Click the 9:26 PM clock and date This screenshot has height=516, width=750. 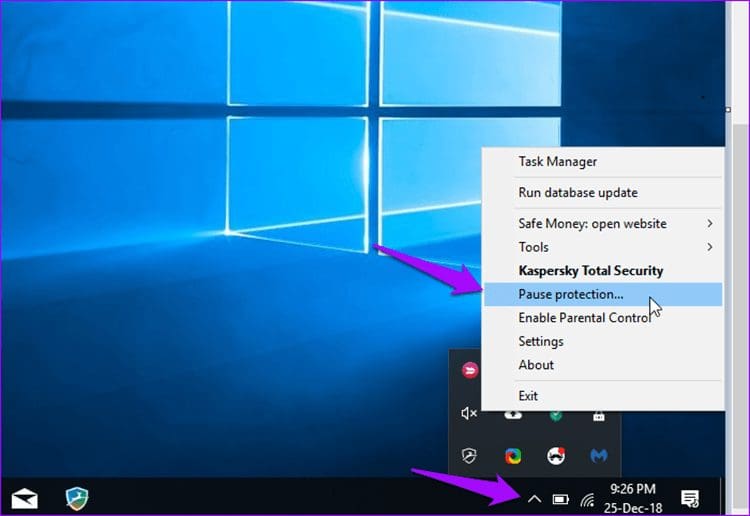tap(633, 498)
